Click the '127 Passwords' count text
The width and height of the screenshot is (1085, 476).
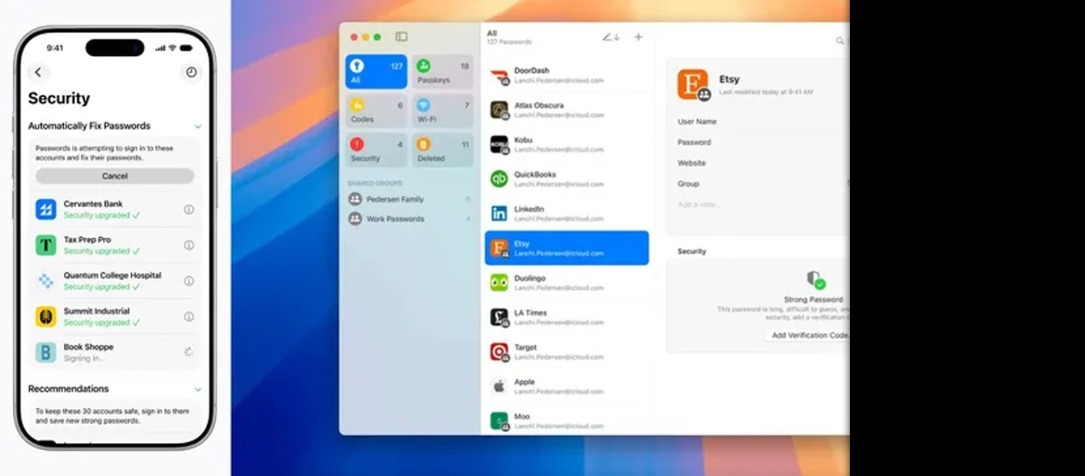[x=509, y=42]
